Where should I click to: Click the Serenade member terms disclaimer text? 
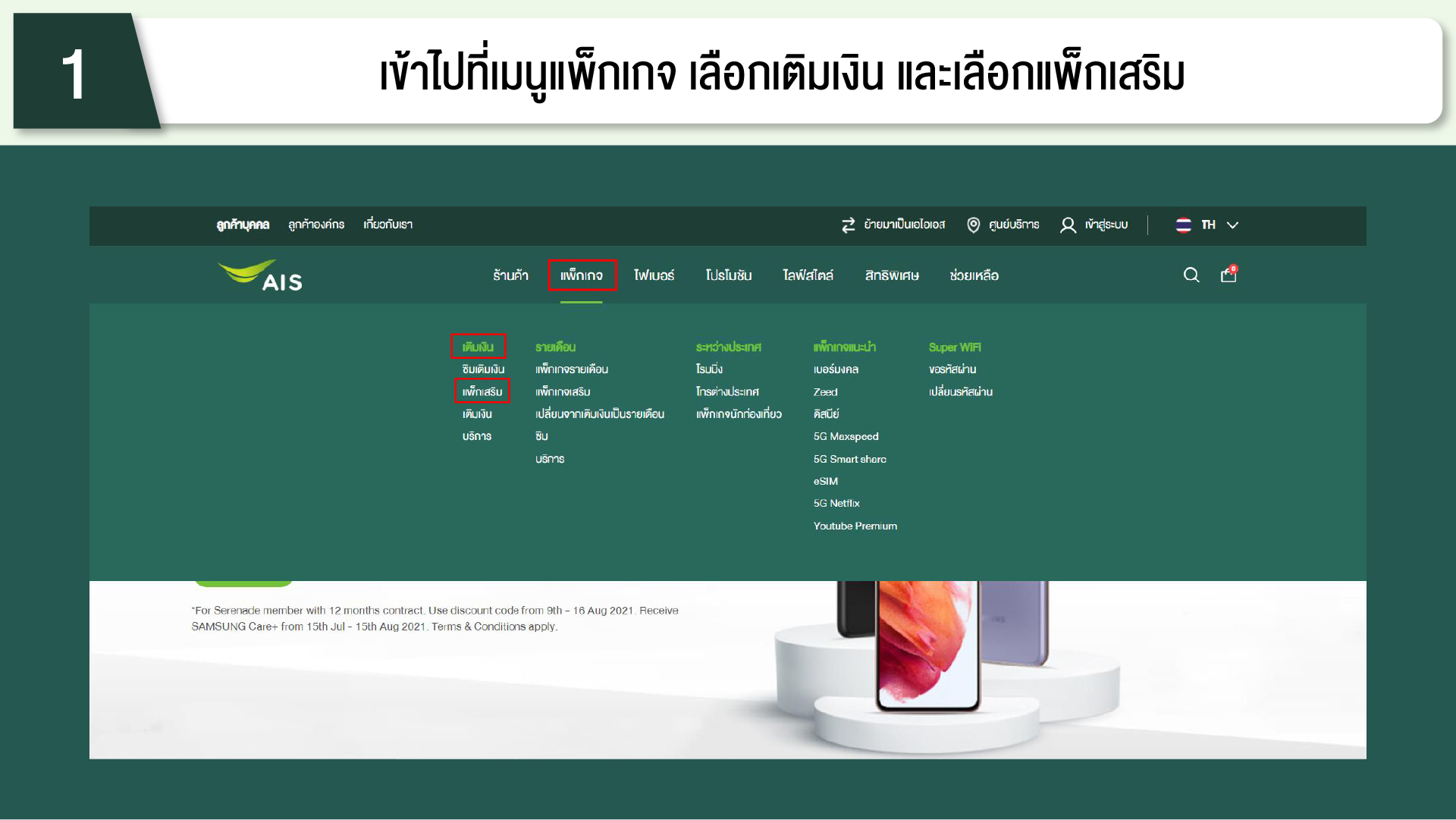435,618
